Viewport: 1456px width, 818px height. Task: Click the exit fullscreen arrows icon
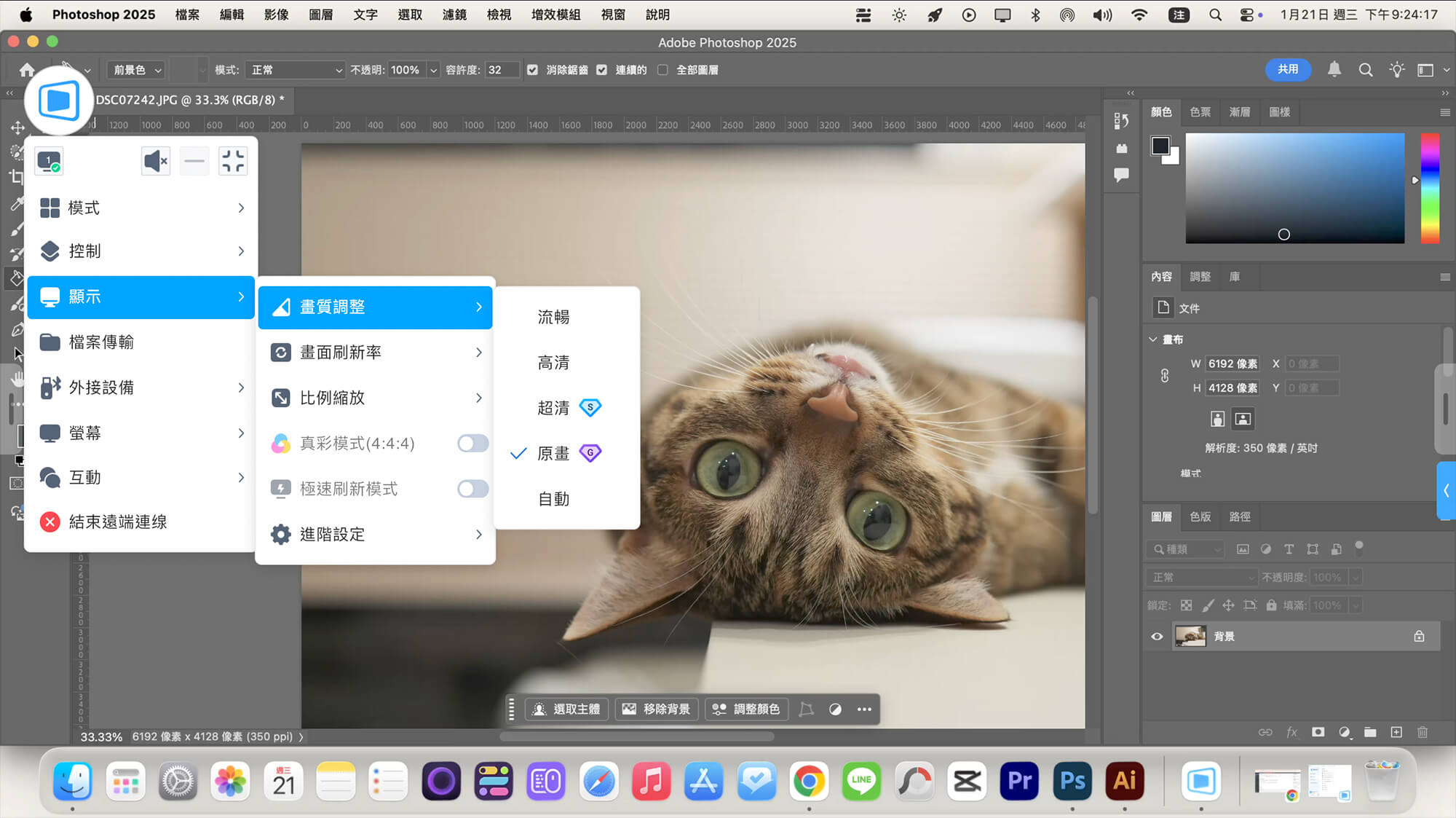pos(233,161)
